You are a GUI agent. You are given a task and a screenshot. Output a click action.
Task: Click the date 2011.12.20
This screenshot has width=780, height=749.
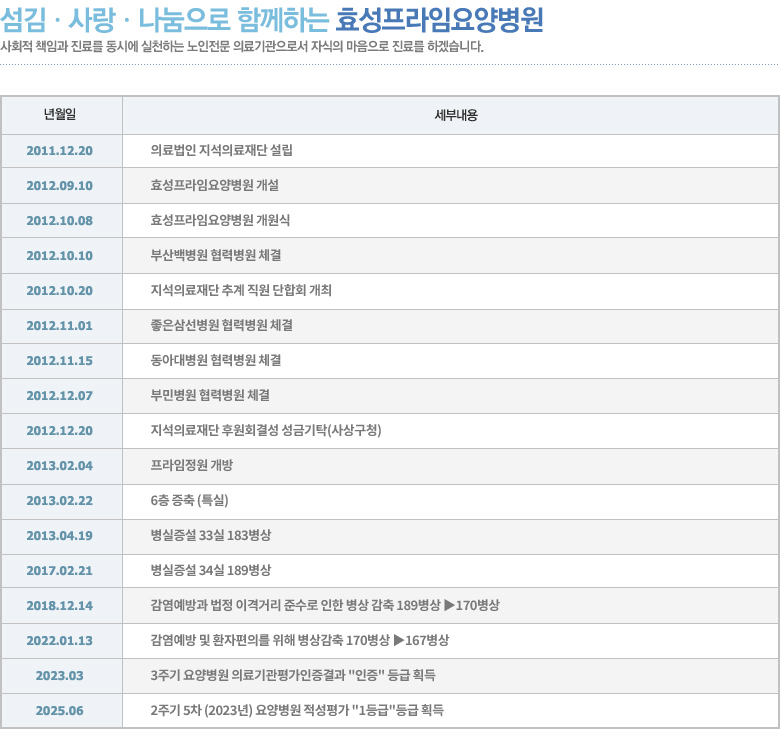click(x=60, y=150)
